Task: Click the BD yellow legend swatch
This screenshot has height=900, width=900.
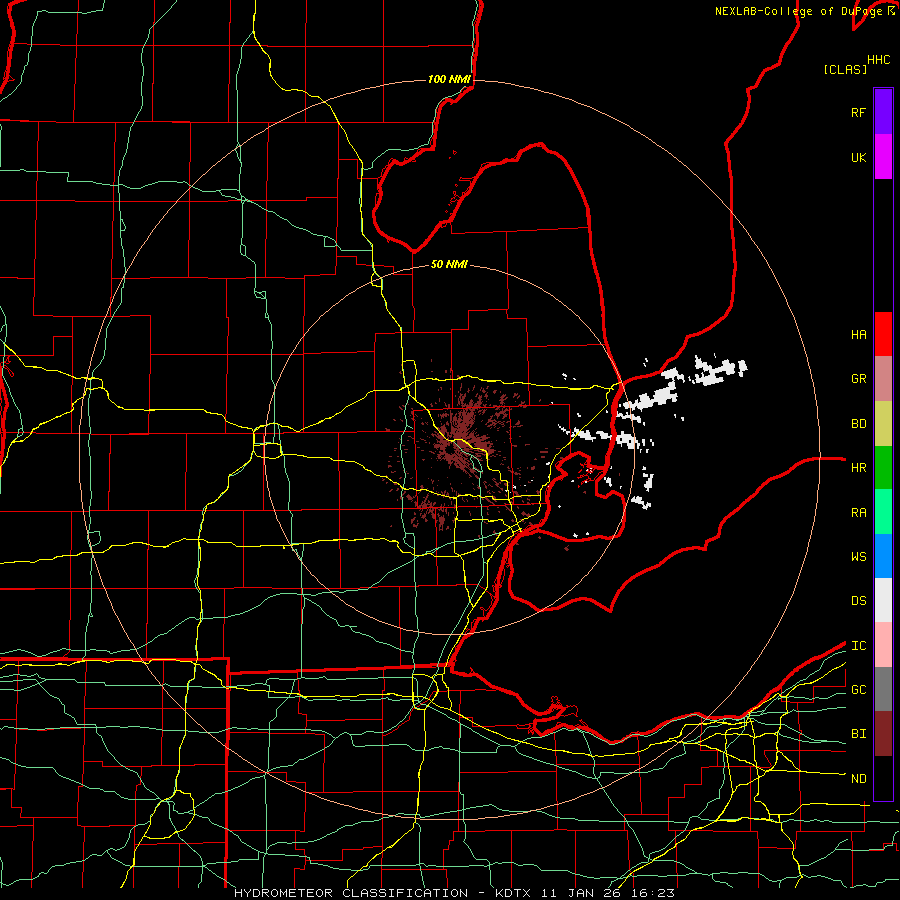Action: tap(883, 424)
